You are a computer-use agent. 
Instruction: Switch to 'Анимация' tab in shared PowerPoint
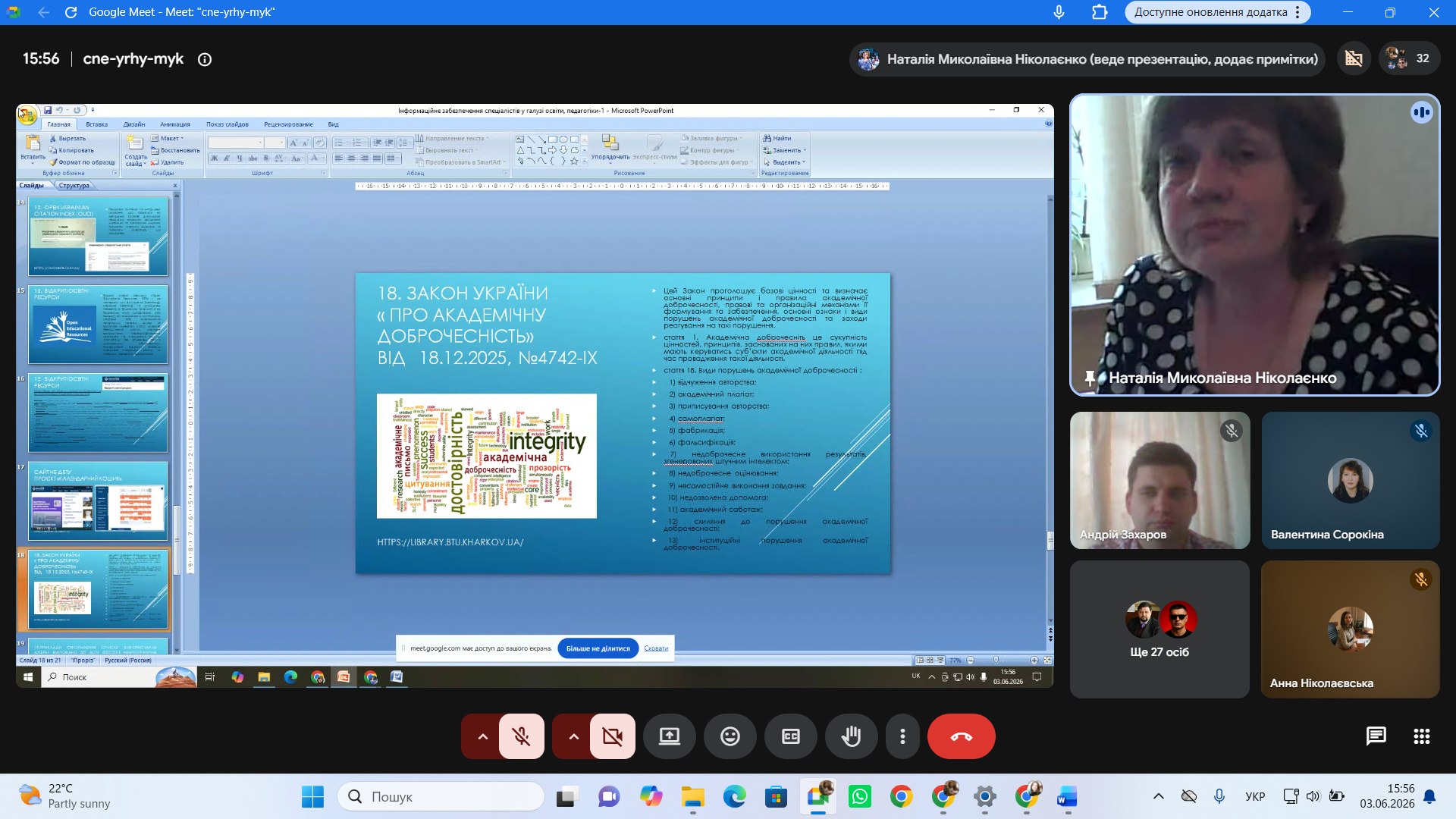coord(175,124)
